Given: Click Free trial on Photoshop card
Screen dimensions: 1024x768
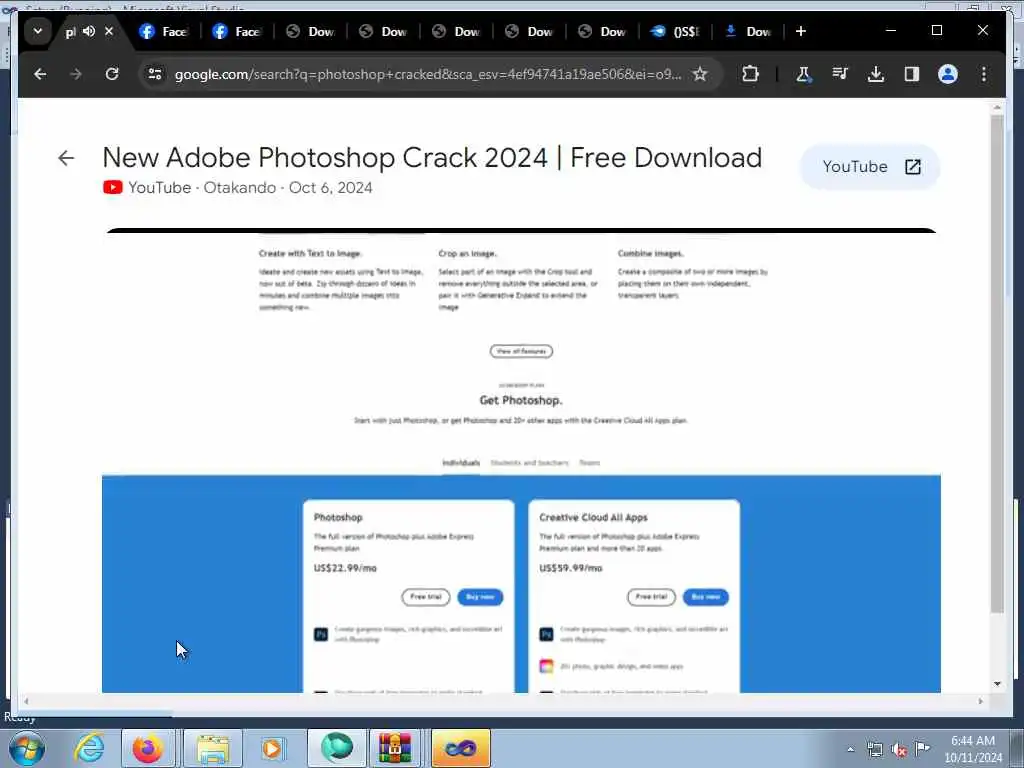Looking at the screenshot, I should [426, 597].
